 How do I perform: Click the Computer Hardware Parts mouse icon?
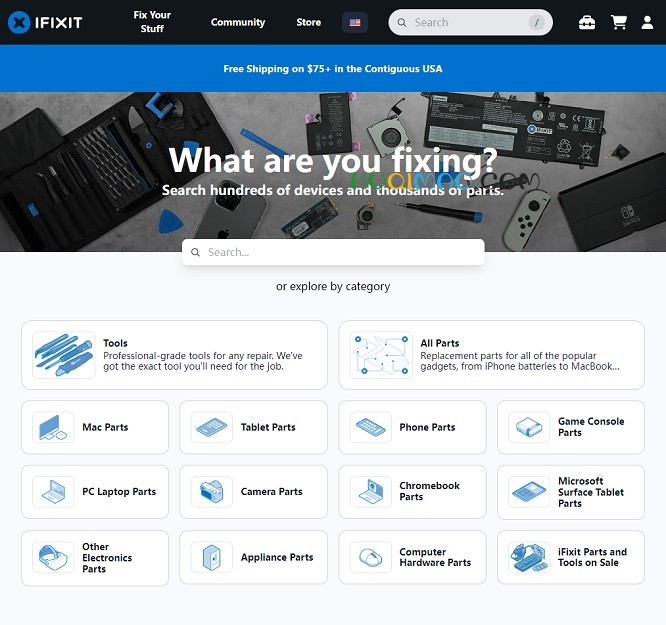click(x=370, y=557)
